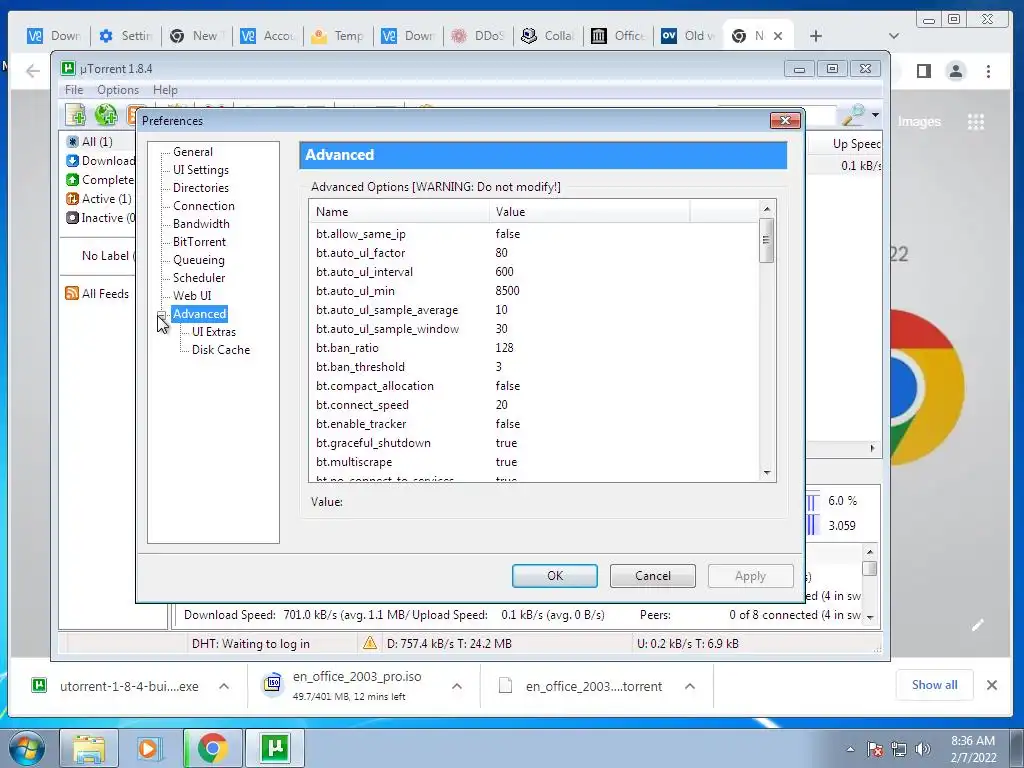Switch to µTorrent from the taskbar
Viewport: 1024px width, 768px height.
coord(275,748)
